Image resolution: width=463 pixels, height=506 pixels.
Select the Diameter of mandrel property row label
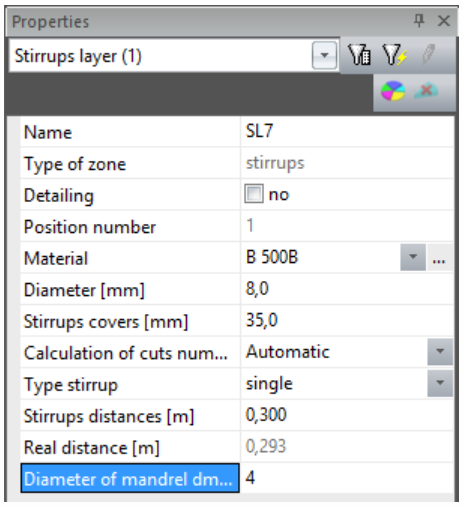coord(130,478)
